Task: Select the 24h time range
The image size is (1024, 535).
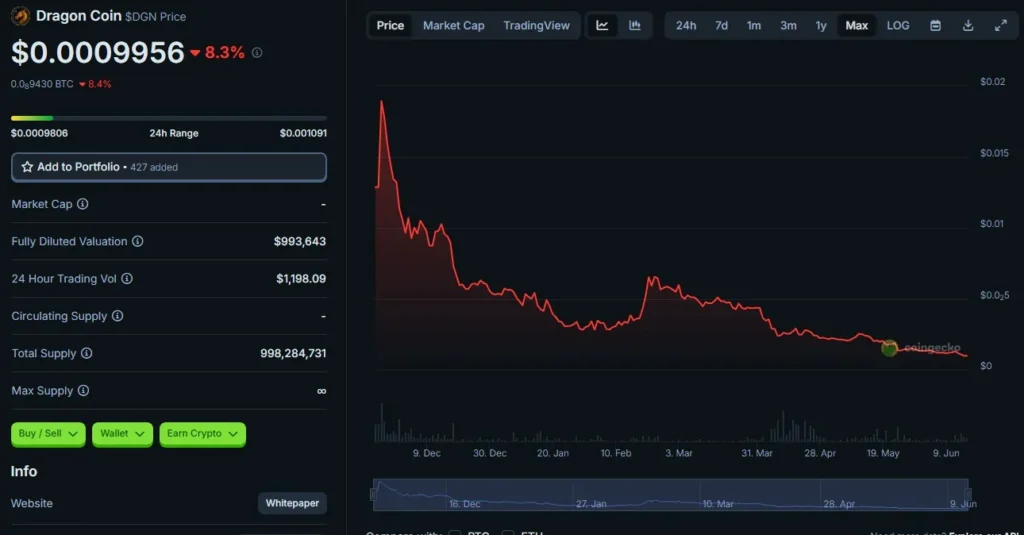Action: pyautogui.click(x=686, y=25)
